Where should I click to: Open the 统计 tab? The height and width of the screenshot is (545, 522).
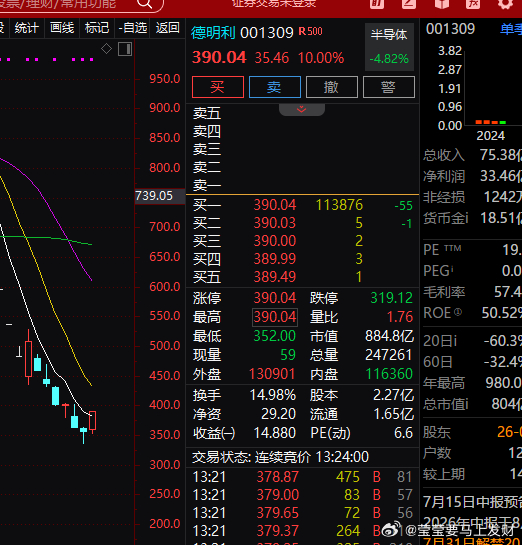pos(26,28)
